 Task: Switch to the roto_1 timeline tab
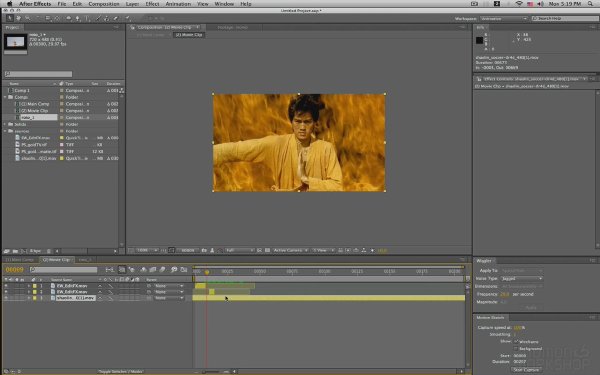[x=85, y=260]
